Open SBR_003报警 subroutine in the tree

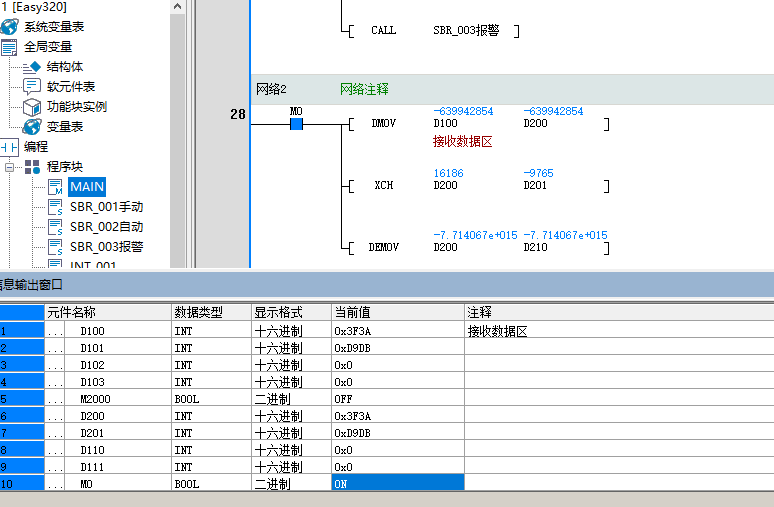(x=106, y=247)
